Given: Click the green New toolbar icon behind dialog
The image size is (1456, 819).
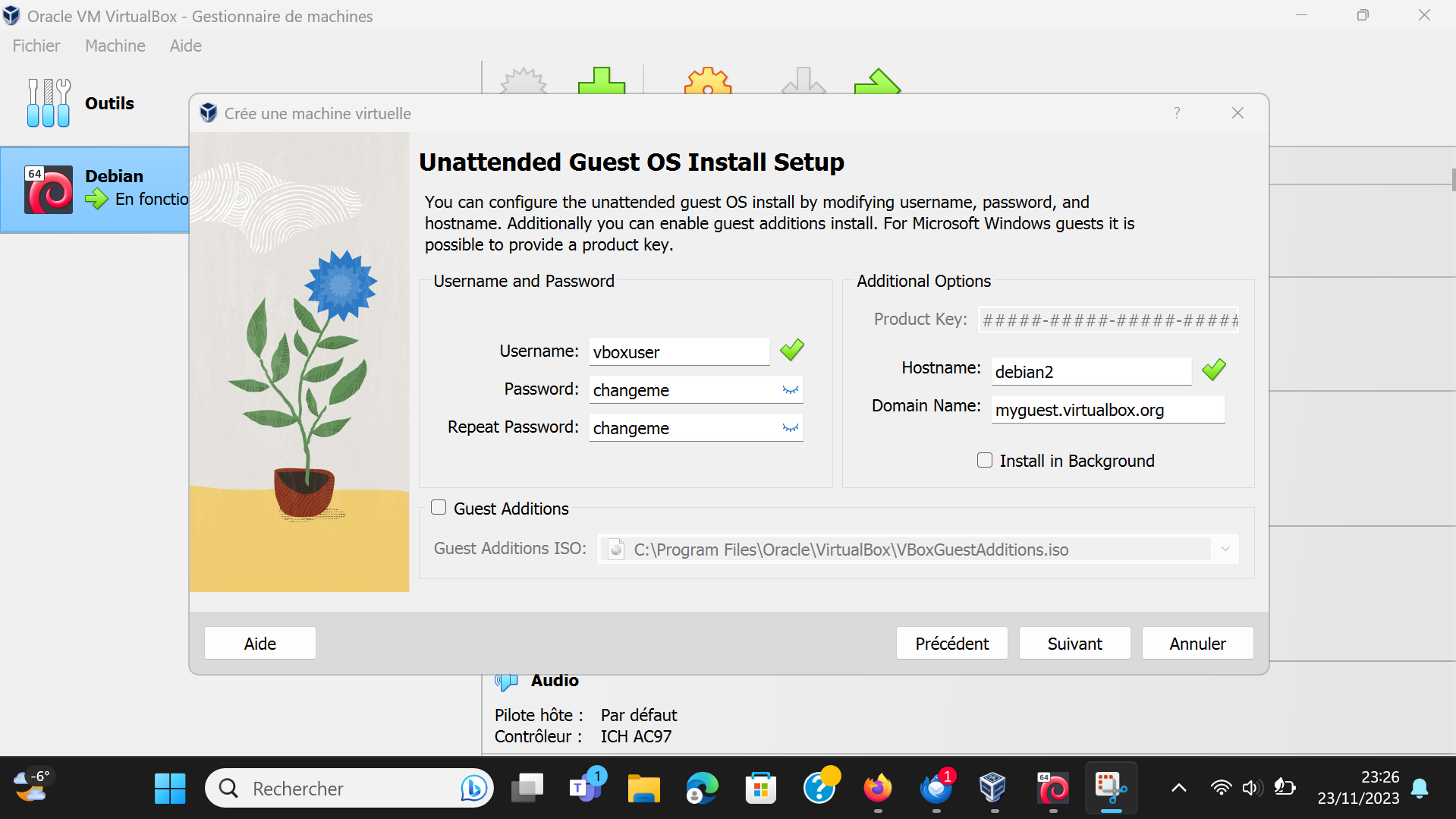Looking at the screenshot, I should click(601, 80).
